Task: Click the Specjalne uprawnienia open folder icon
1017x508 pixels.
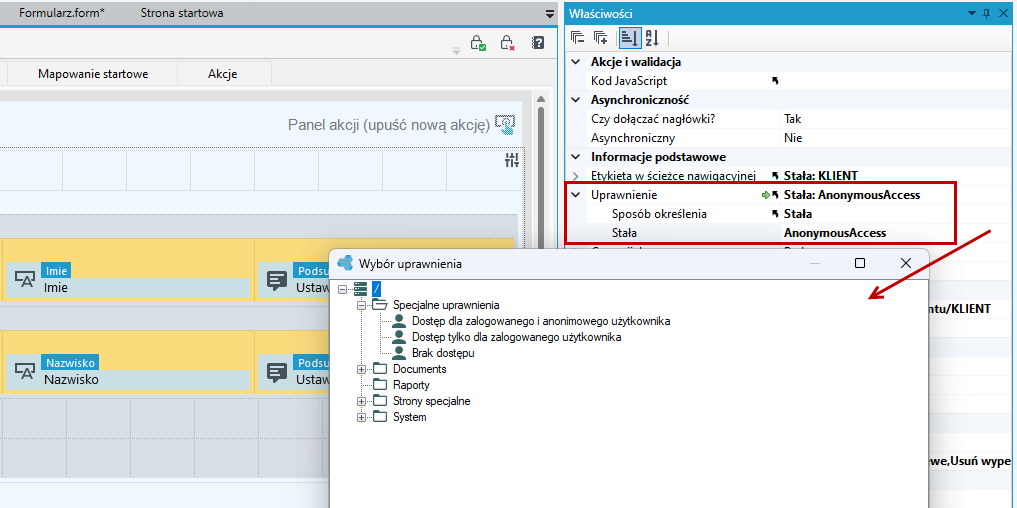Action: [x=380, y=305]
